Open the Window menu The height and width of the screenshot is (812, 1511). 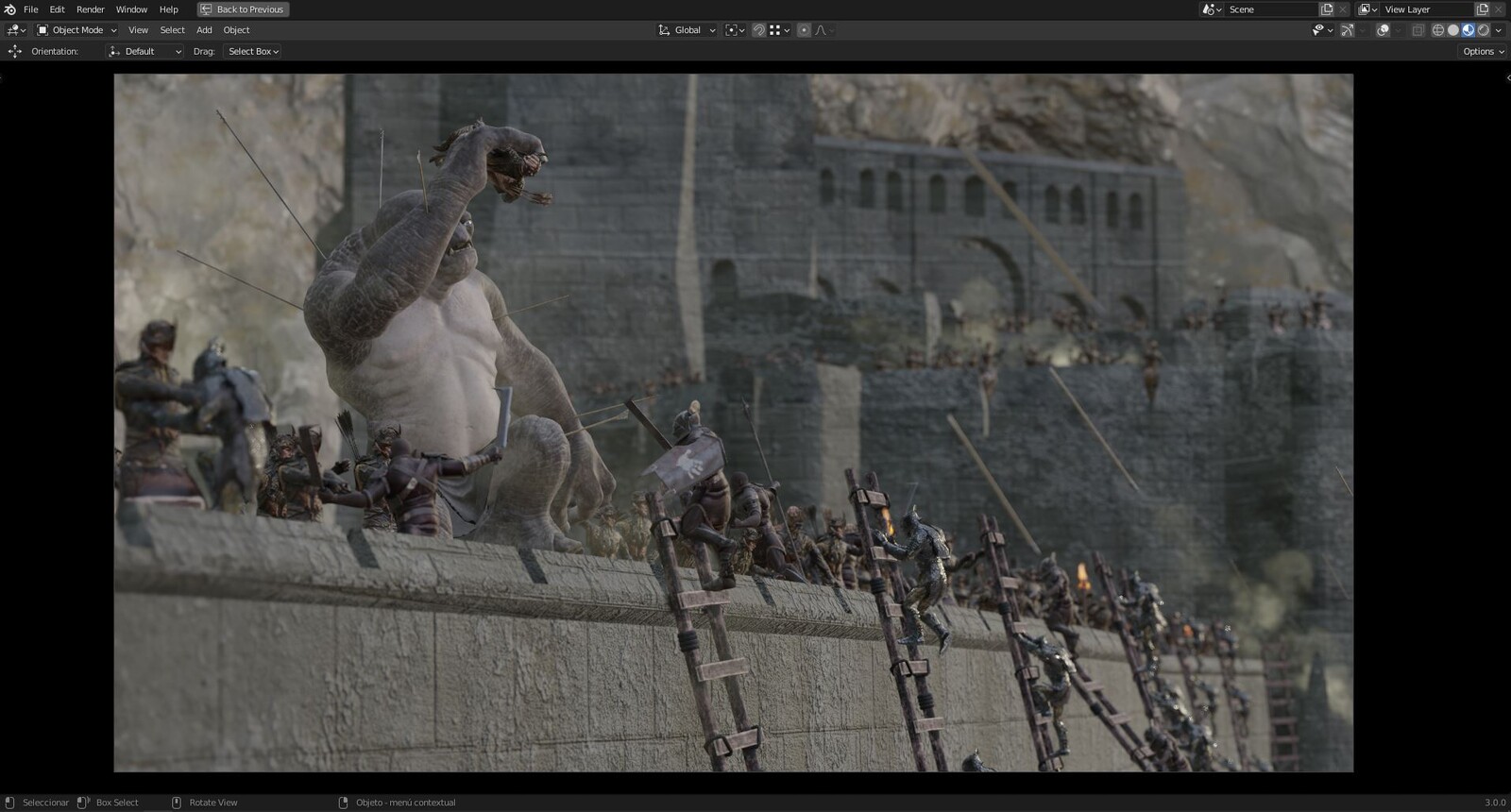coord(131,9)
